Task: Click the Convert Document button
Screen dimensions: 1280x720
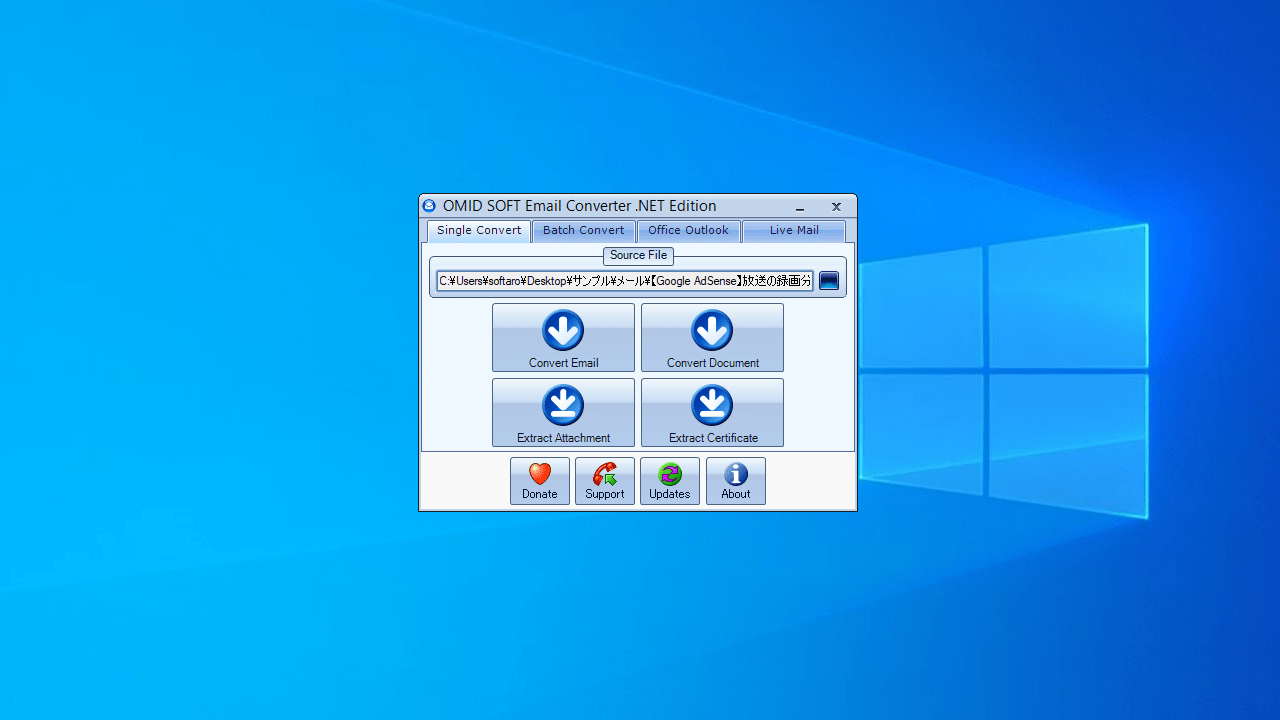Action: click(712, 338)
